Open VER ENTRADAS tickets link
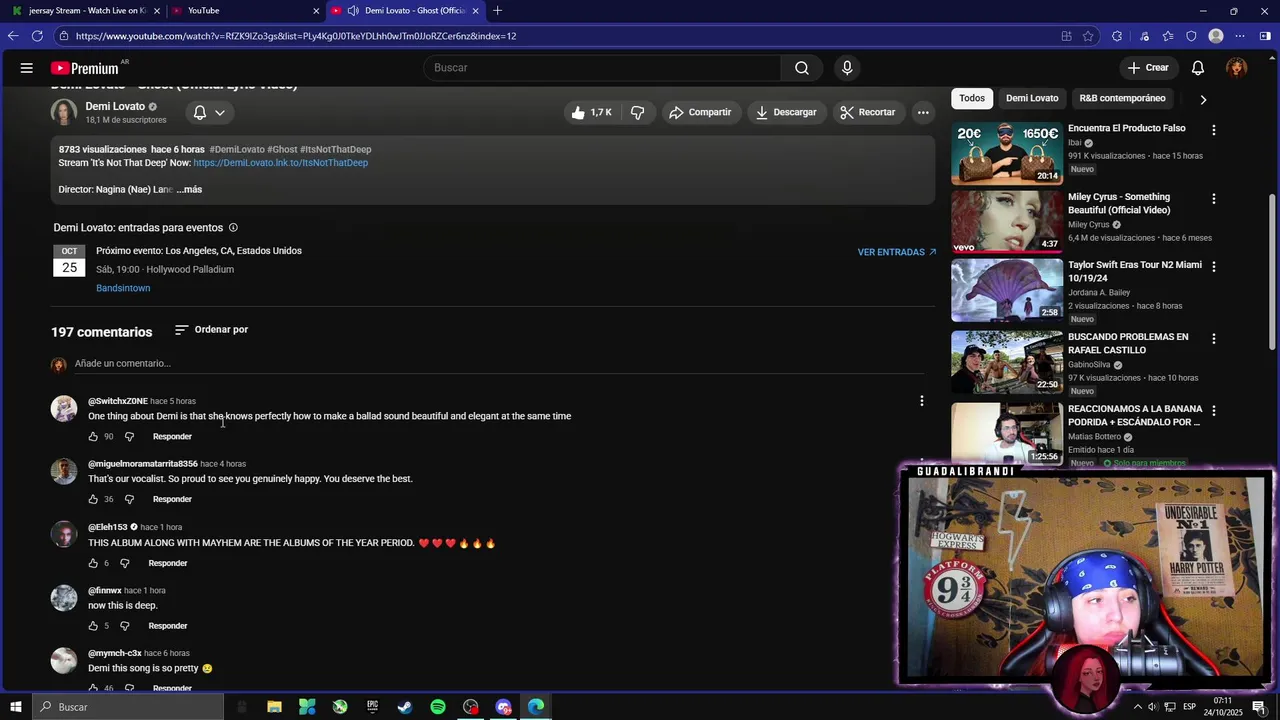1280x720 pixels. tap(897, 252)
